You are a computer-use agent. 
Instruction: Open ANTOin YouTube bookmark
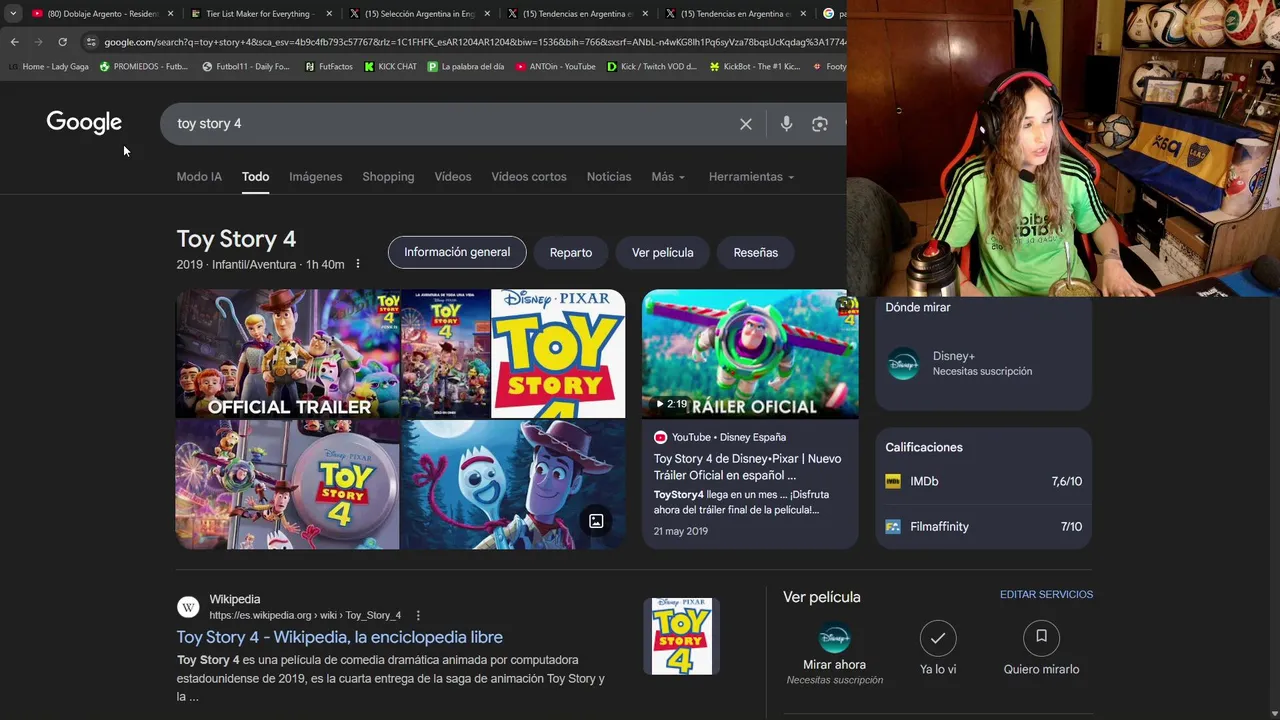pyautogui.click(x=555, y=67)
